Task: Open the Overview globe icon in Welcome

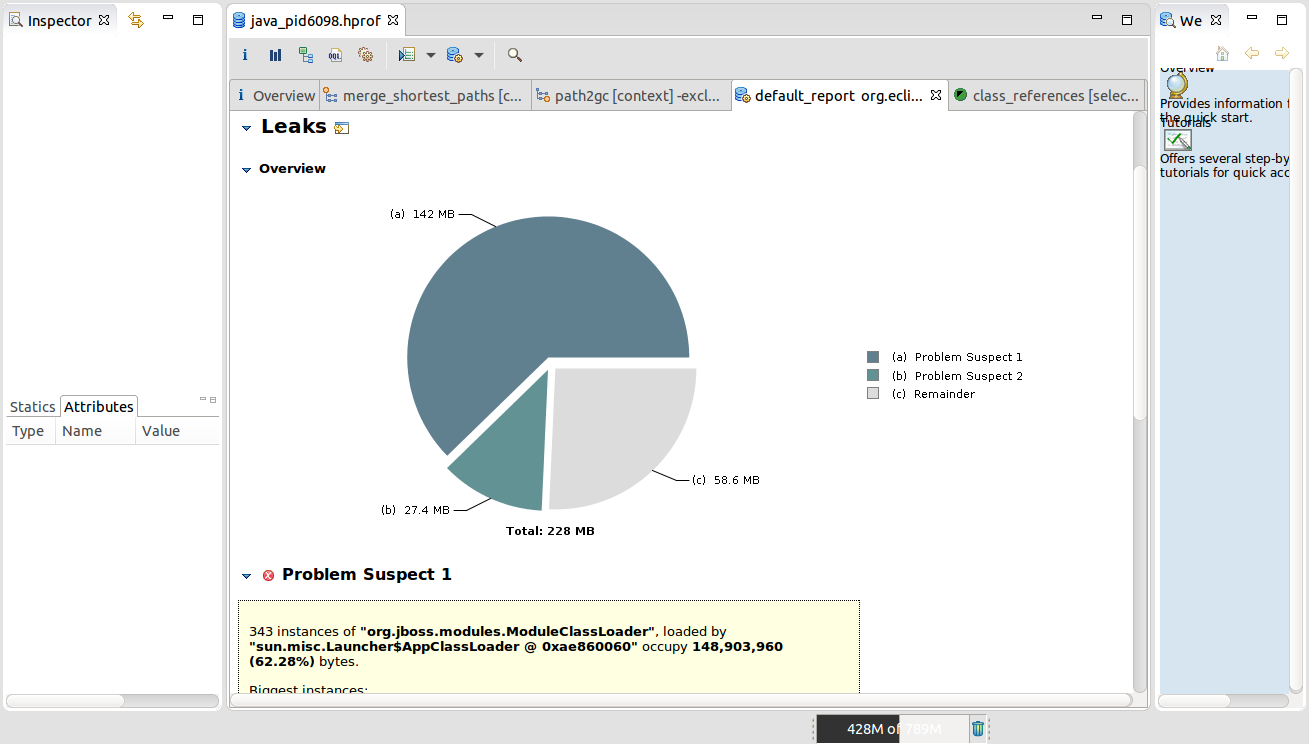Action: [1177, 85]
